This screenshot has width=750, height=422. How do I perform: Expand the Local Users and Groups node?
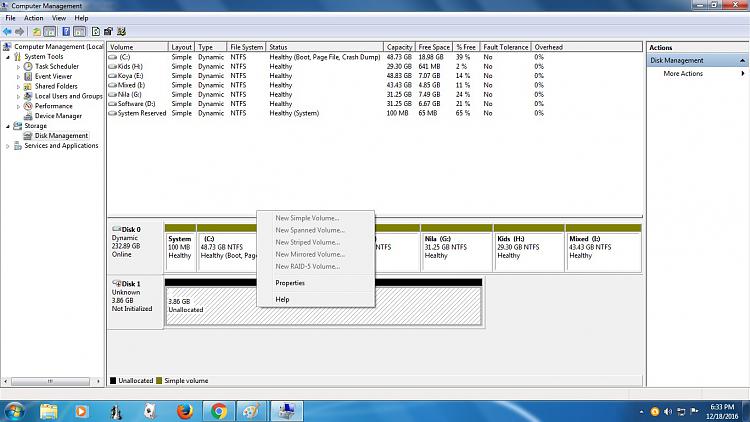pyautogui.click(x=19, y=97)
